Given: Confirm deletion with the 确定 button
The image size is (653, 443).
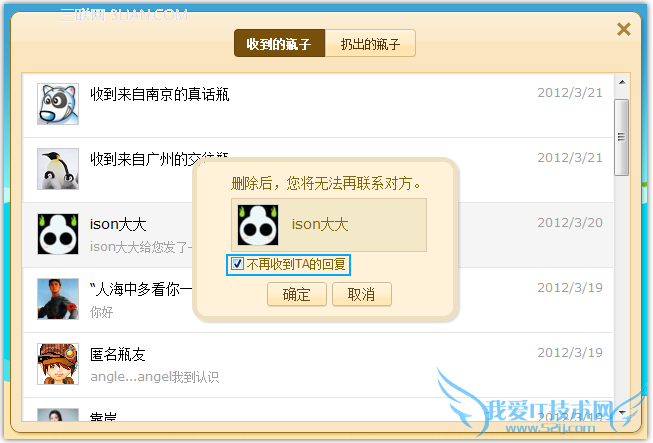Looking at the screenshot, I should (297, 294).
